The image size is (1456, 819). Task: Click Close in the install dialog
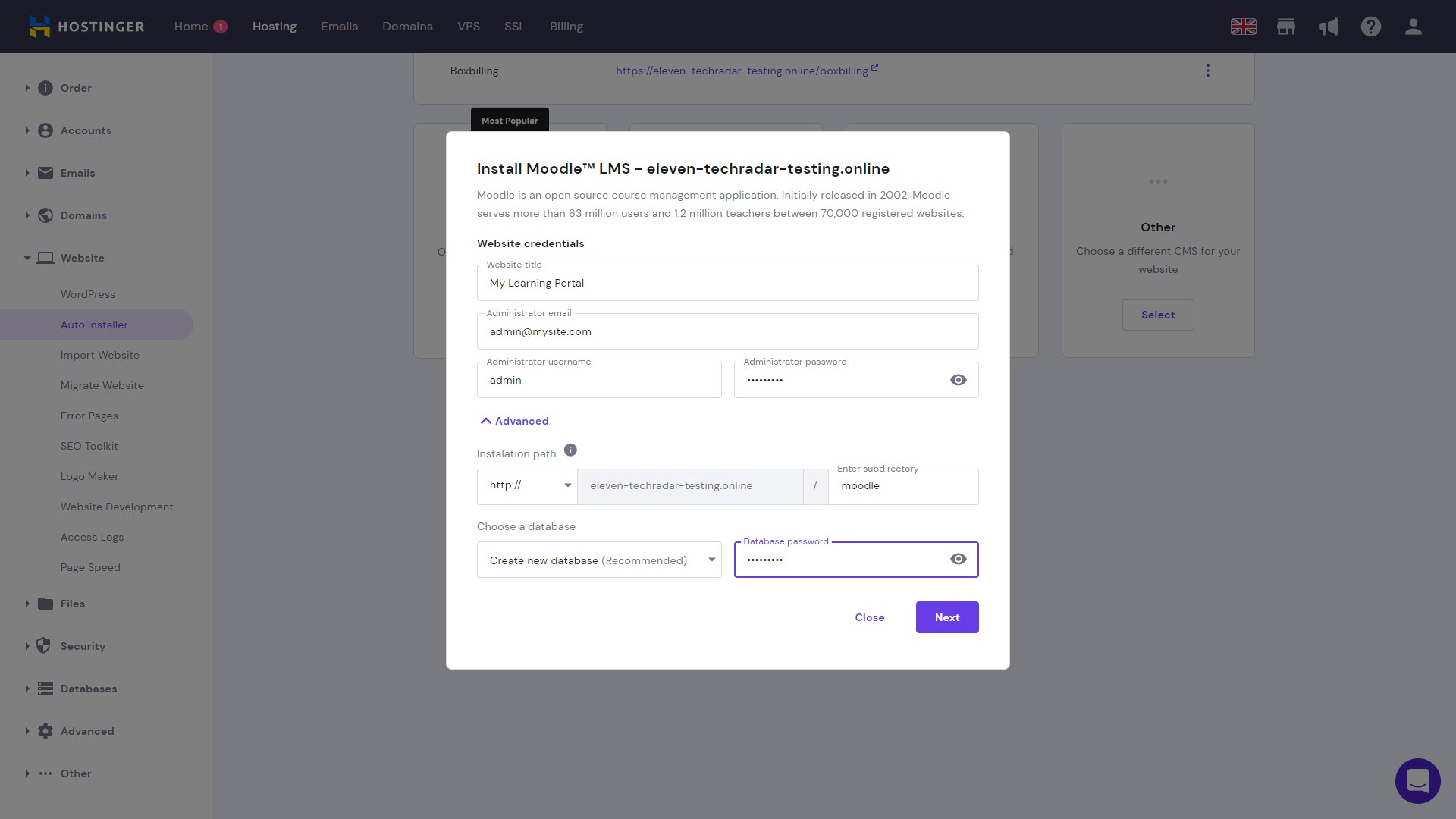pos(870,617)
